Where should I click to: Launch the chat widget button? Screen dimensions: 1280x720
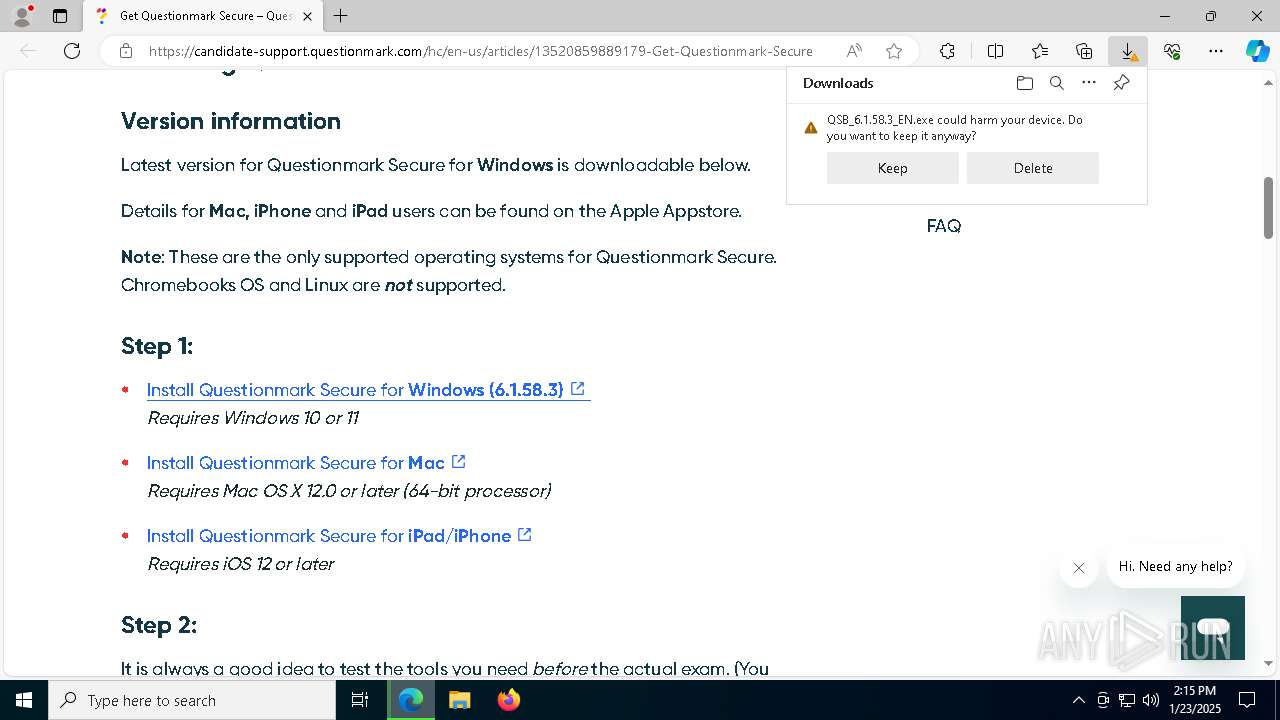pyautogui.click(x=1213, y=628)
